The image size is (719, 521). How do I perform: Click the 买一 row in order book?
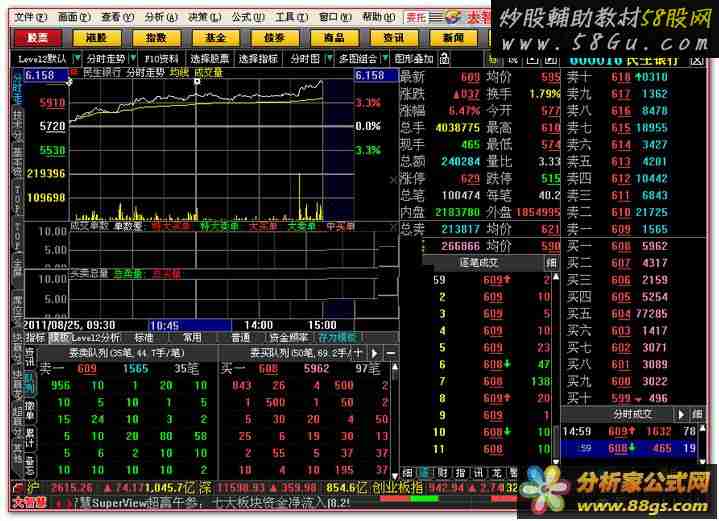(632, 246)
